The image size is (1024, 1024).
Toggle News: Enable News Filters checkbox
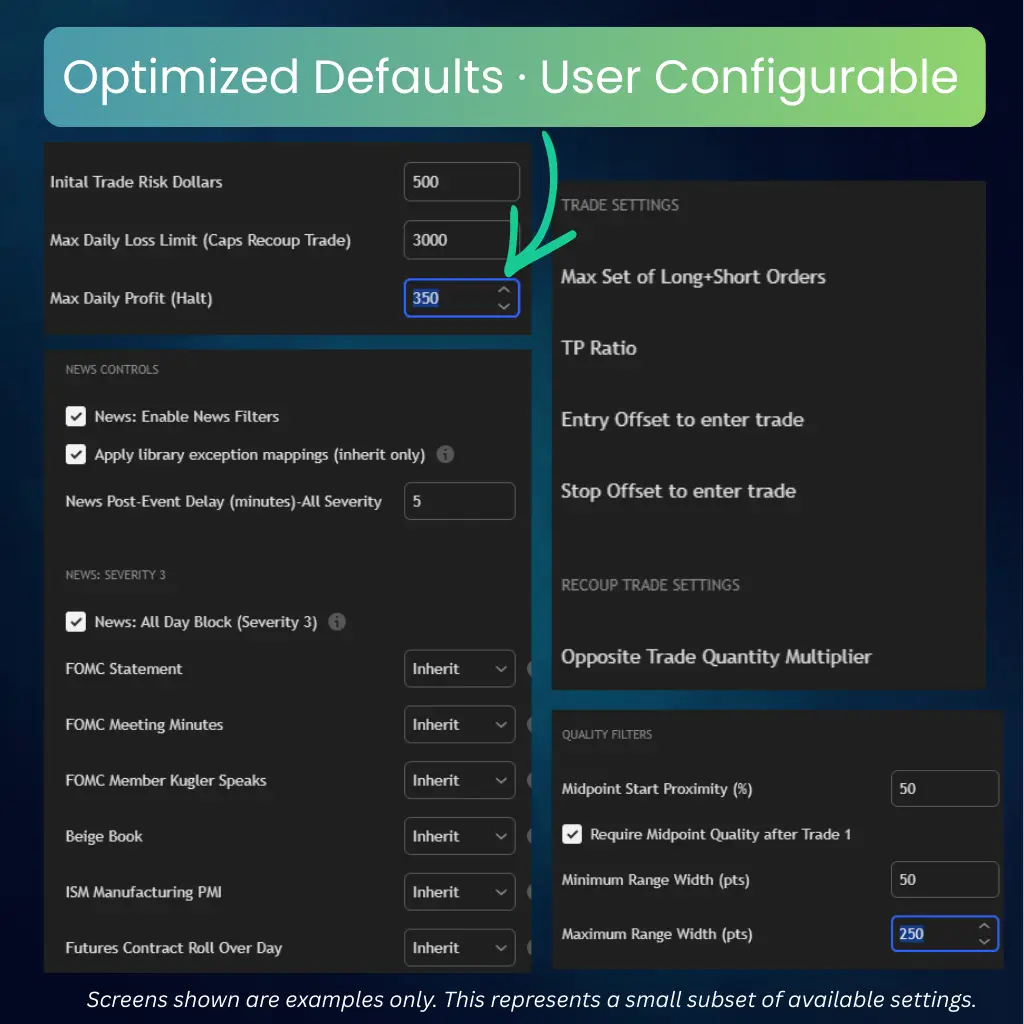point(75,416)
